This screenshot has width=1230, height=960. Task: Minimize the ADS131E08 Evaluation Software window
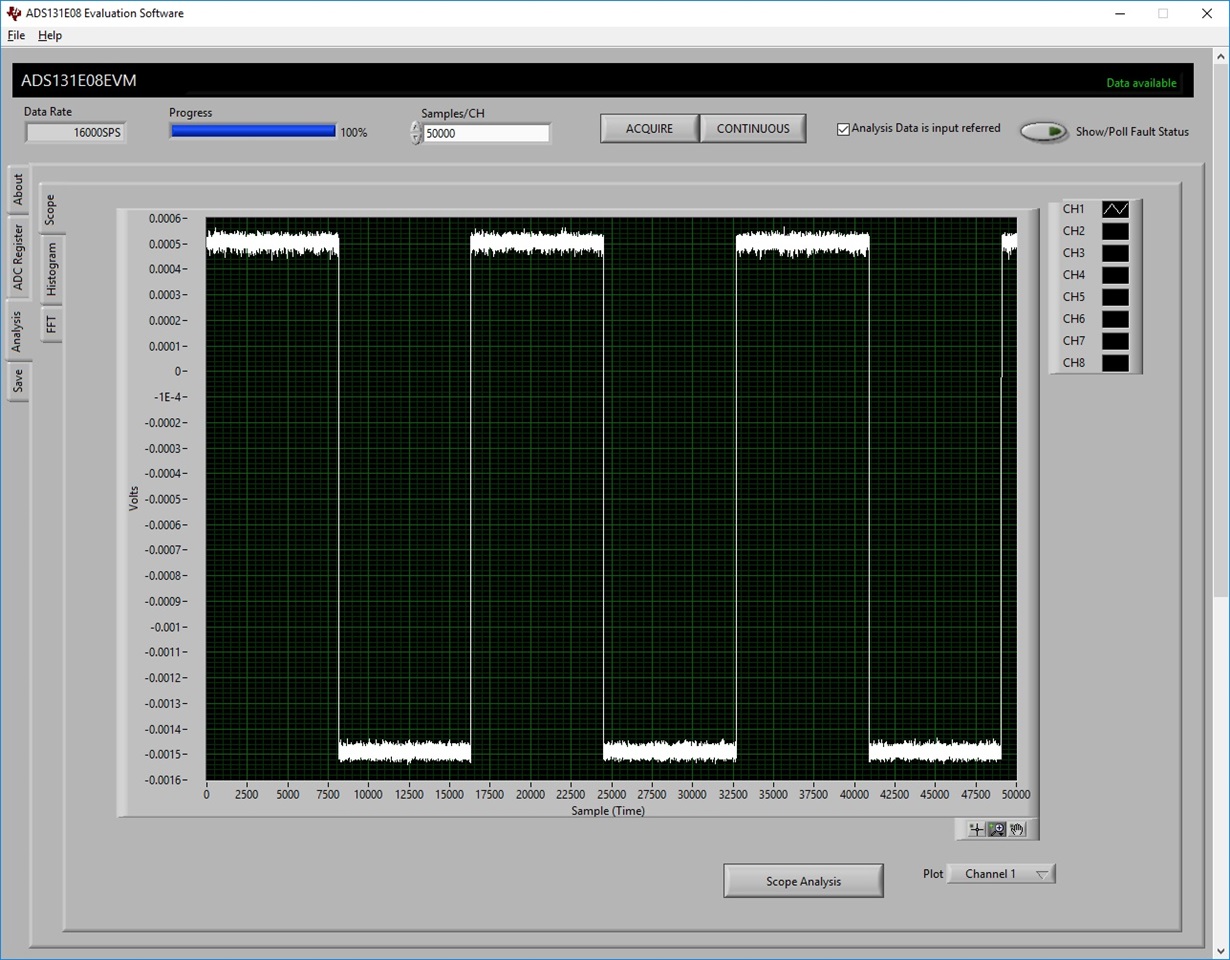[x=1118, y=13]
